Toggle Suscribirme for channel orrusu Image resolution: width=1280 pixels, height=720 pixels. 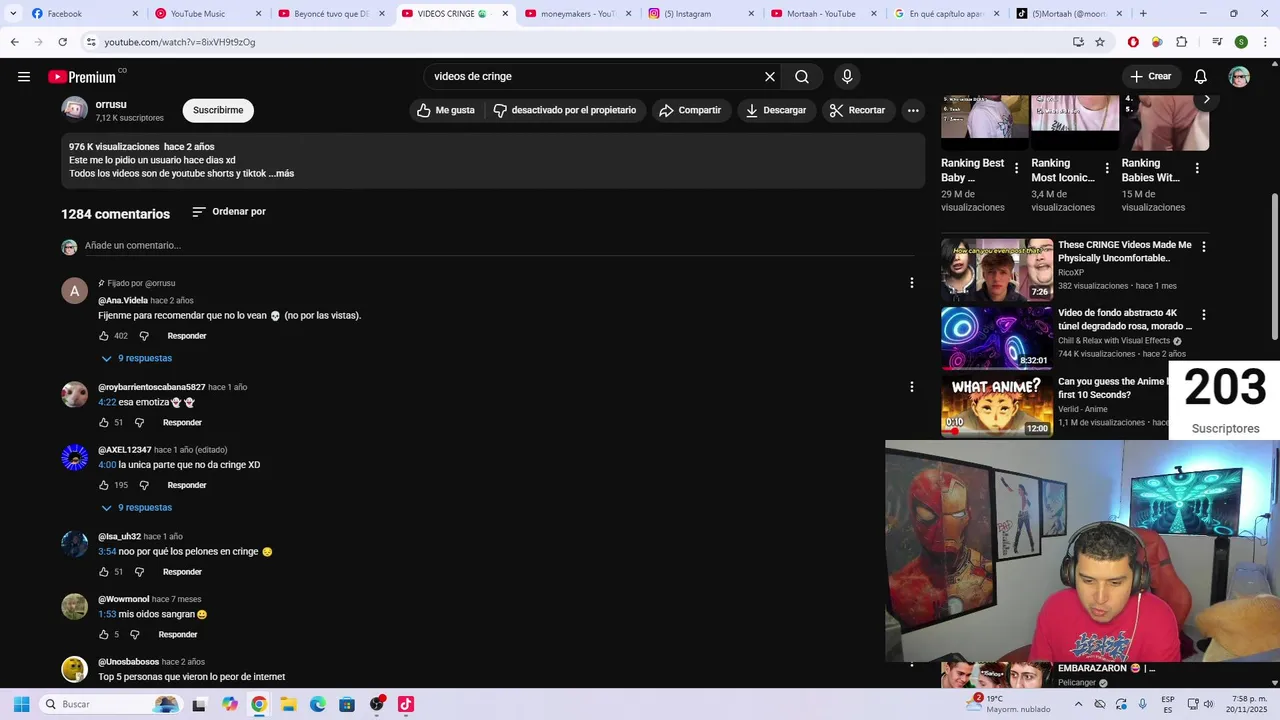(x=218, y=110)
